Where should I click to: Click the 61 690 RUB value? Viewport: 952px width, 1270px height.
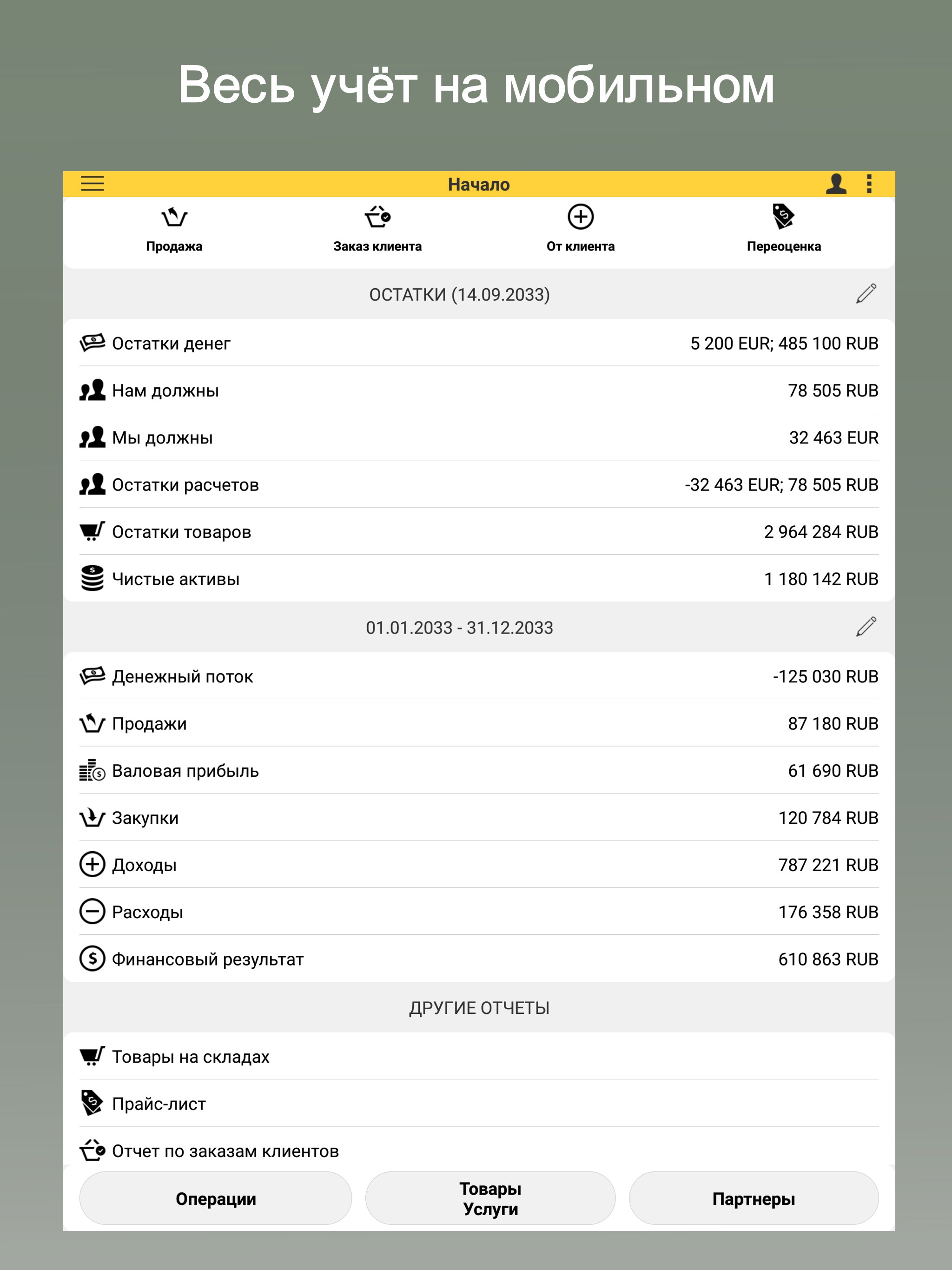tap(833, 770)
